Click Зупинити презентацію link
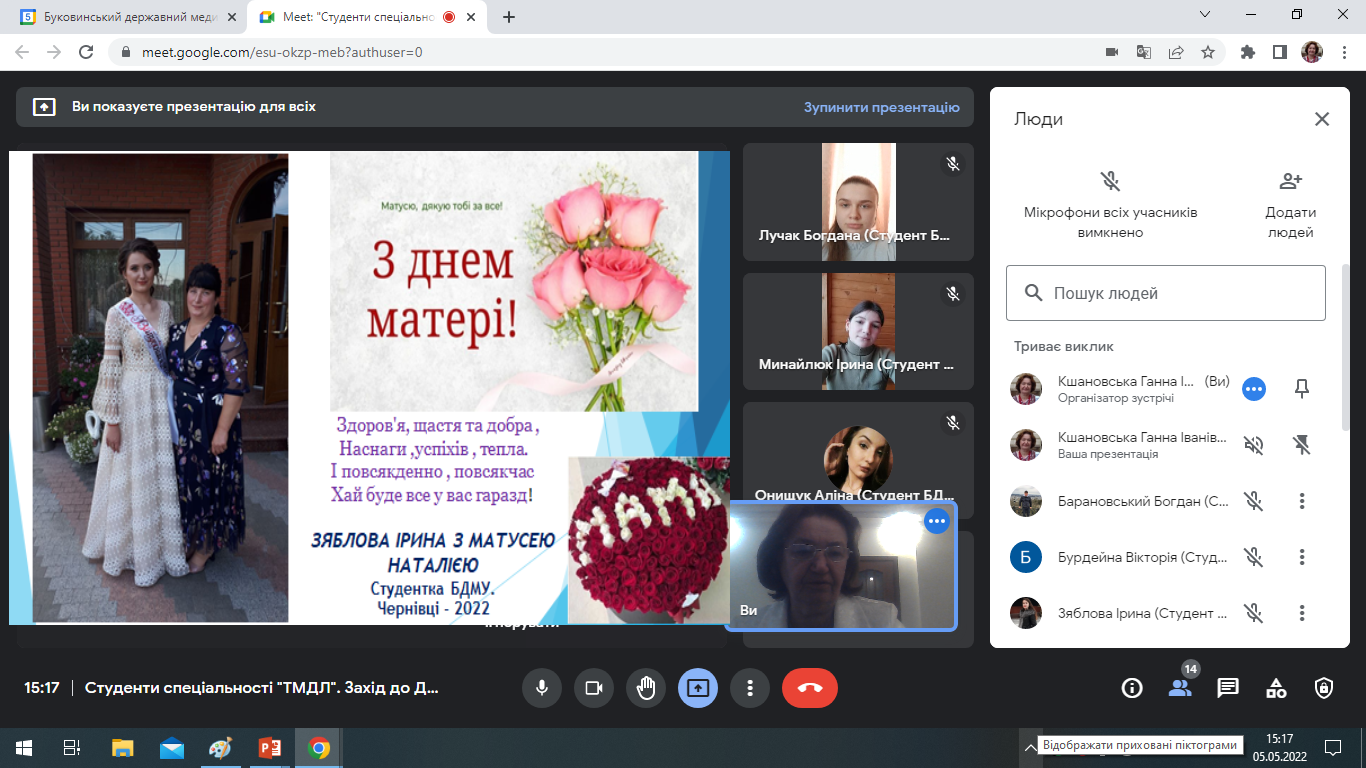The image size is (1366, 768). point(881,107)
